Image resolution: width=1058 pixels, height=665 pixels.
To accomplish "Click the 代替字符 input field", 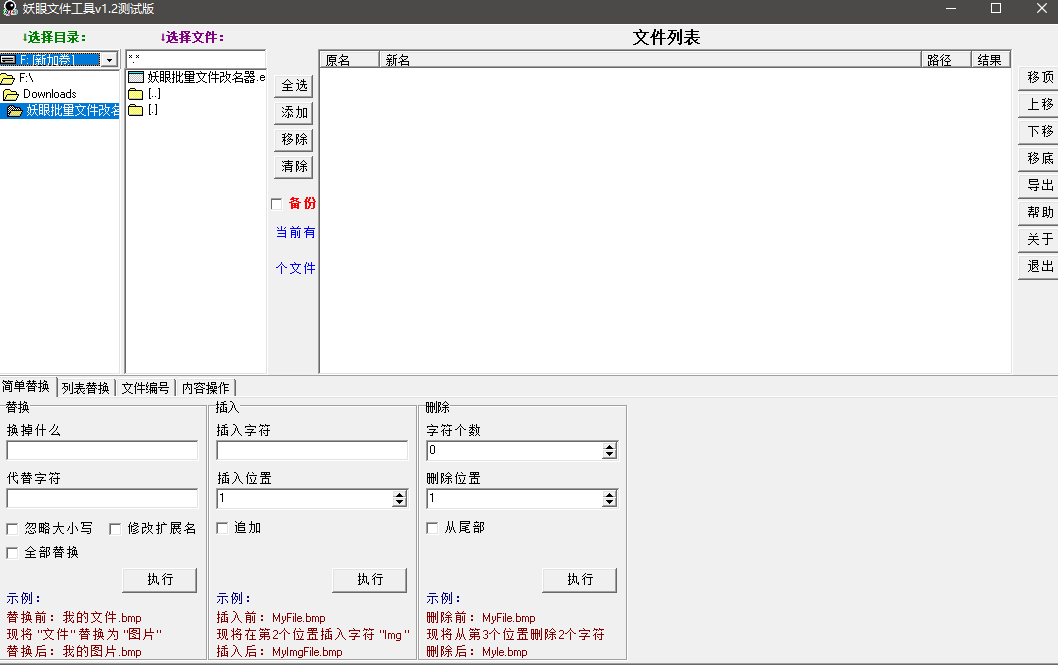I will click(x=102, y=498).
